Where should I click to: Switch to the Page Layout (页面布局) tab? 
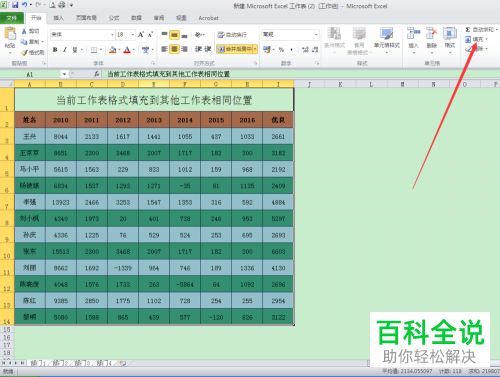86,18
